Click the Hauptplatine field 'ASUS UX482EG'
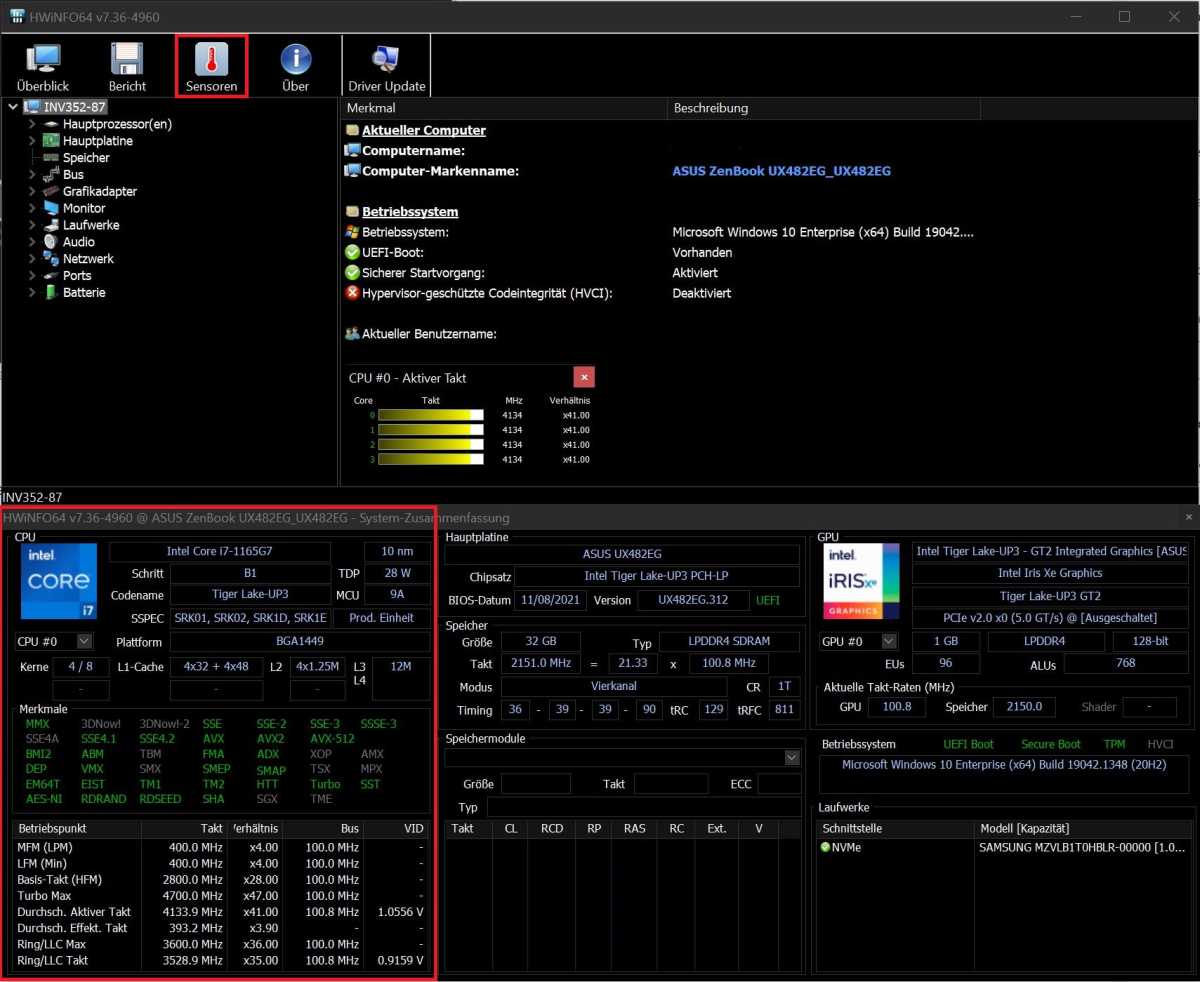 (x=622, y=554)
